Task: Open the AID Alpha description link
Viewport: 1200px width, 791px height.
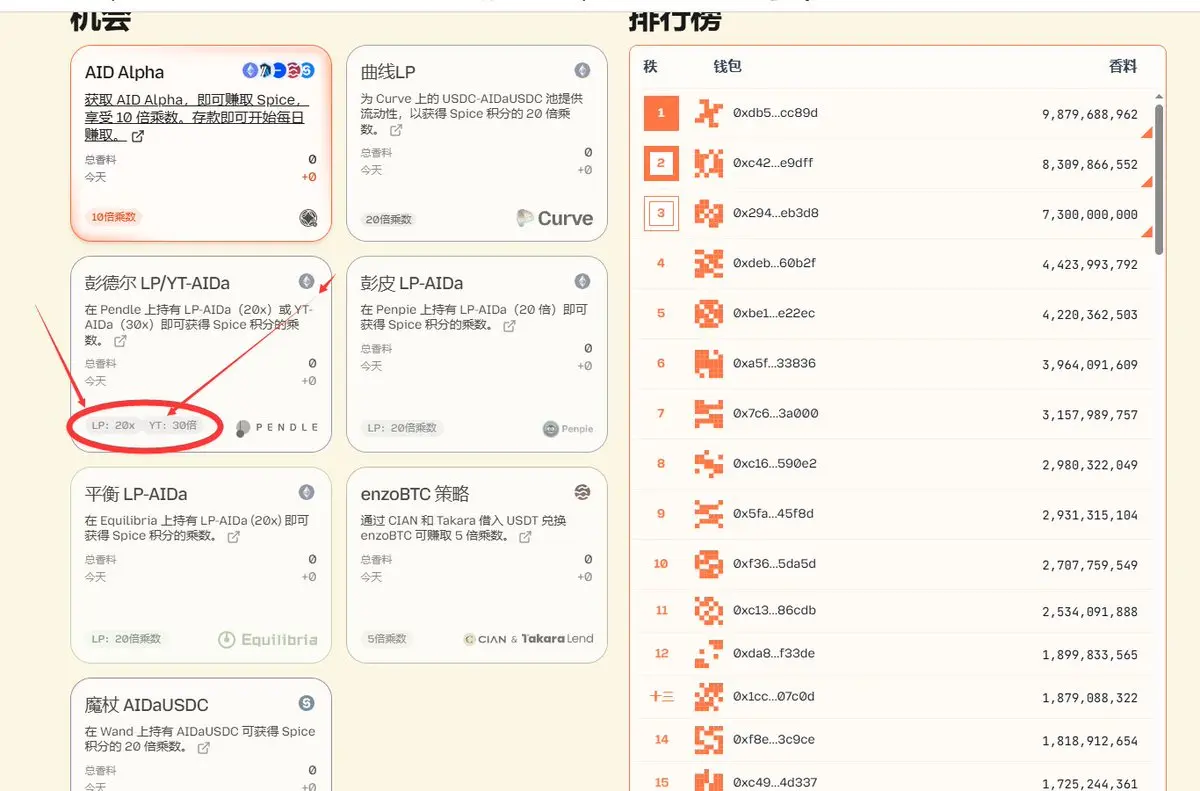Action: coord(196,117)
